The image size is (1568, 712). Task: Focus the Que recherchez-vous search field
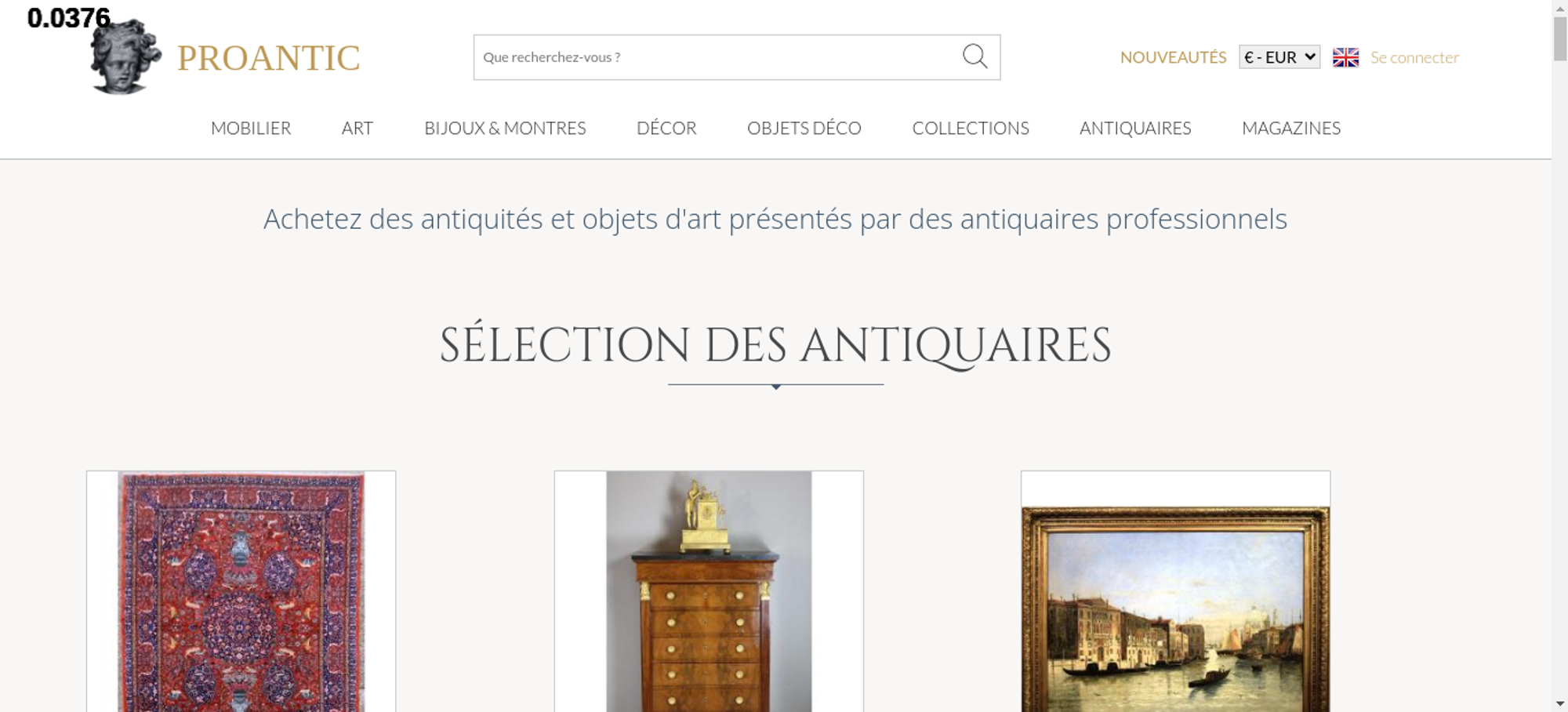717,57
